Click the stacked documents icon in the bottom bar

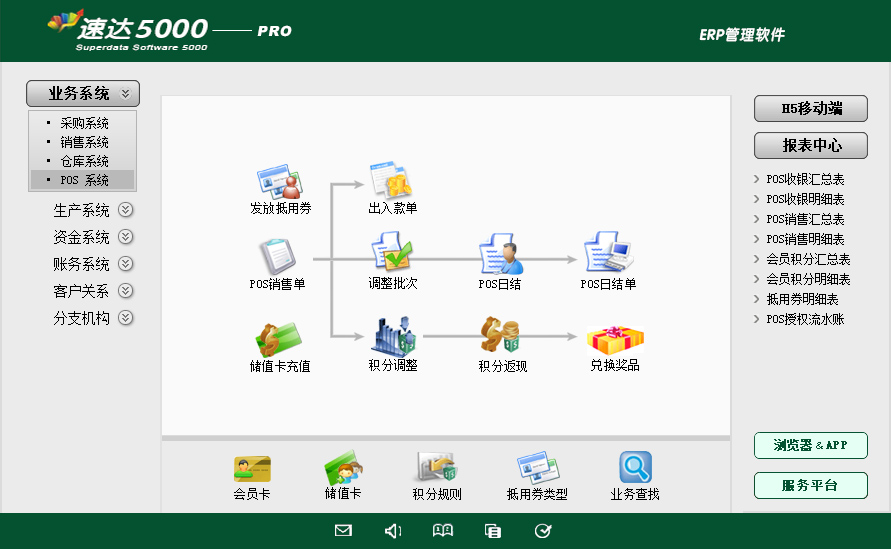point(493,531)
